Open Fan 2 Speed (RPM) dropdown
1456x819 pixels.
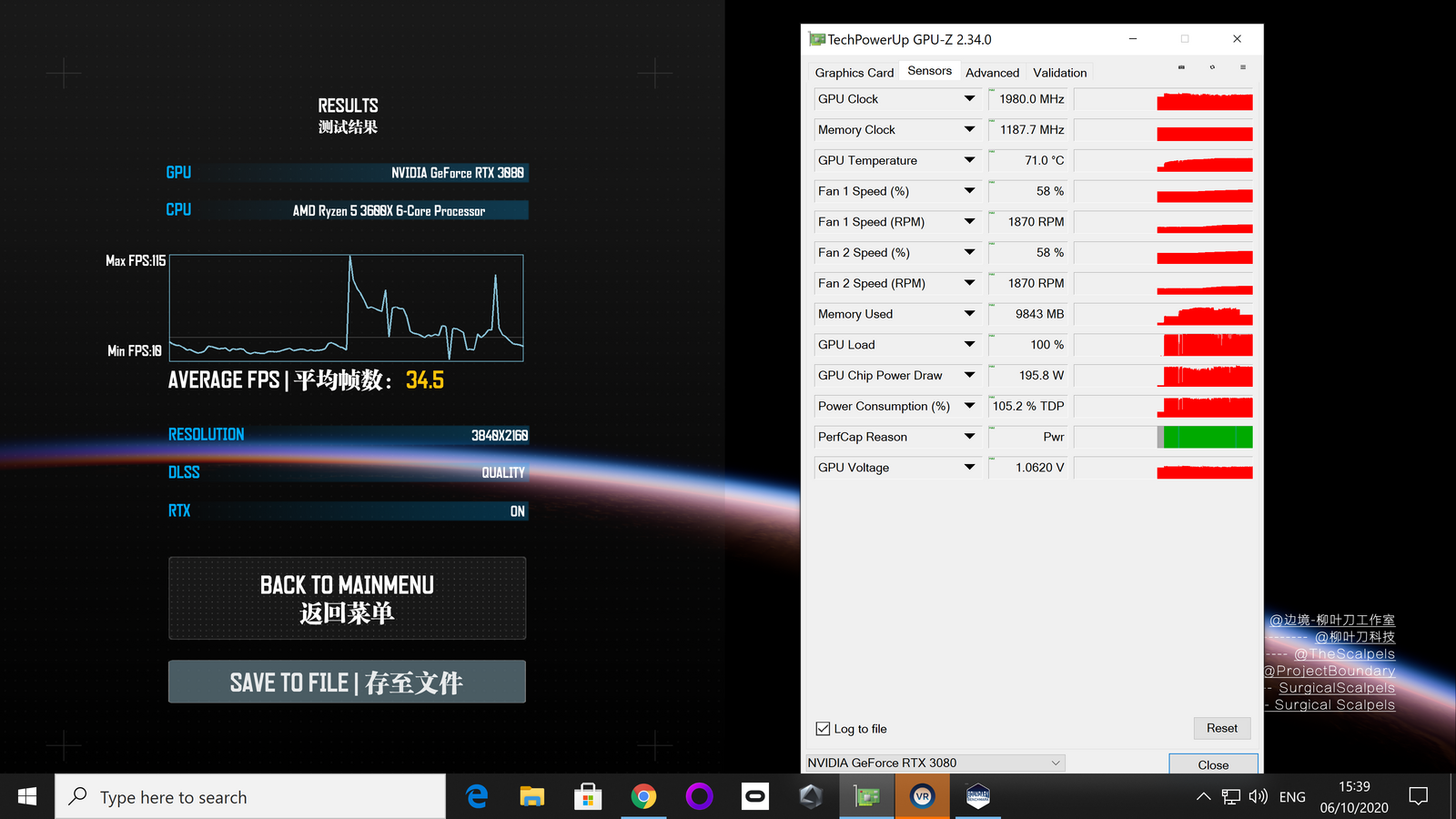tap(969, 283)
